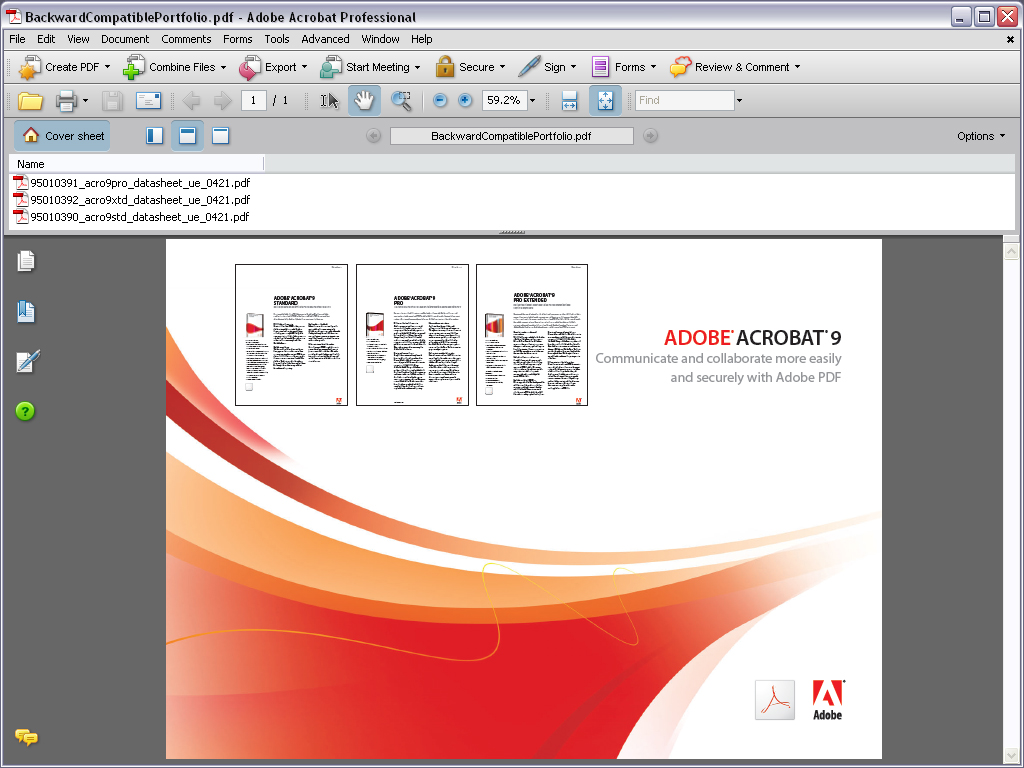Open the Signatures panel icon
The image size is (1024, 768).
(26, 362)
